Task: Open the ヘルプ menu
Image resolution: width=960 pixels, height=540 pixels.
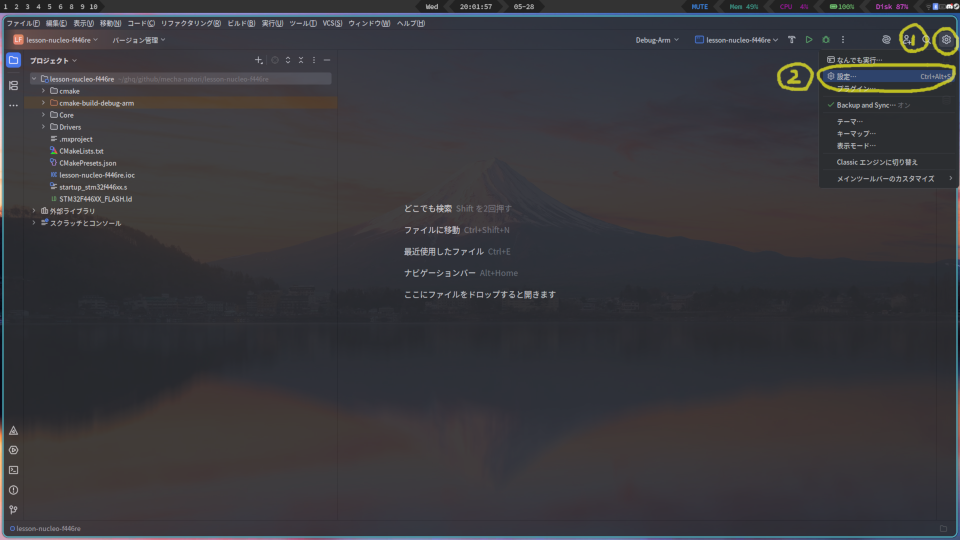Action: (411, 23)
